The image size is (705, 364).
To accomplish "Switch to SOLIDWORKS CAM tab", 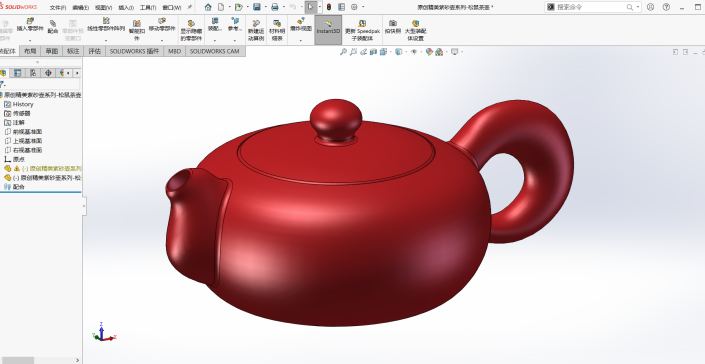I will coord(214,51).
